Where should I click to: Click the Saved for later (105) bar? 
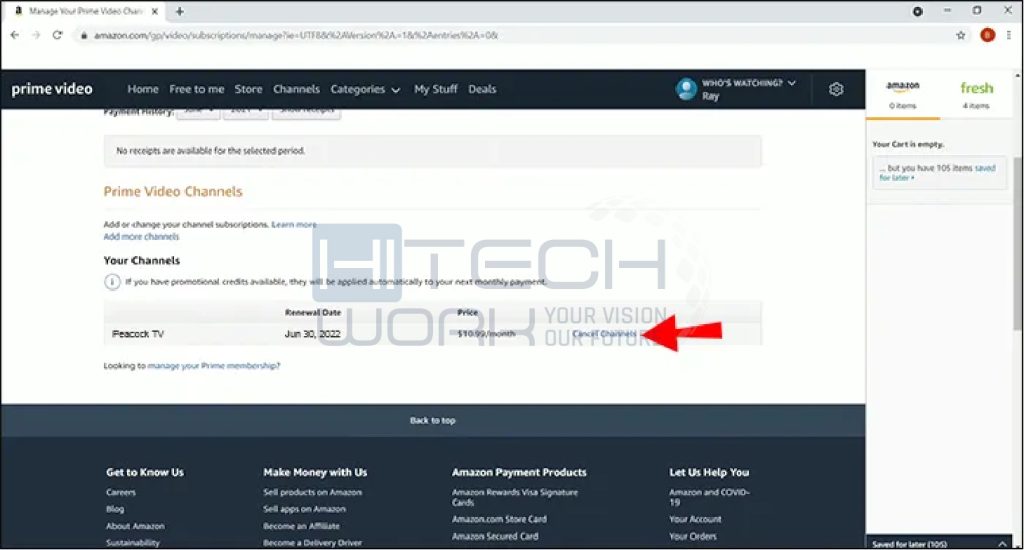click(x=939, y=543)
